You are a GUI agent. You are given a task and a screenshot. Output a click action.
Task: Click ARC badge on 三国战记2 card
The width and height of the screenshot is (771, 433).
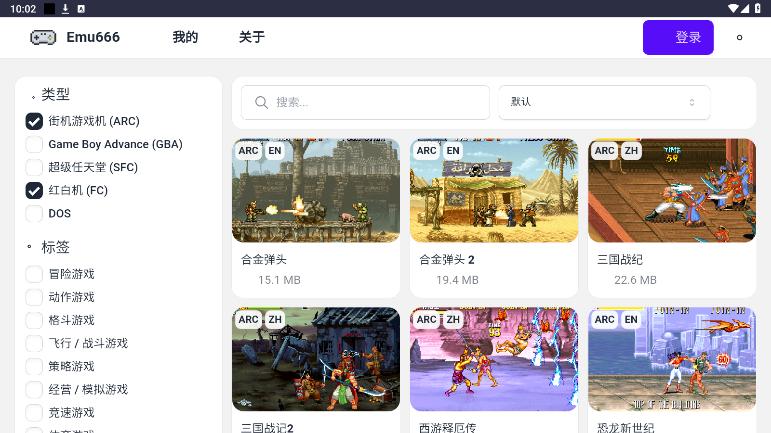tap(248, 319)
